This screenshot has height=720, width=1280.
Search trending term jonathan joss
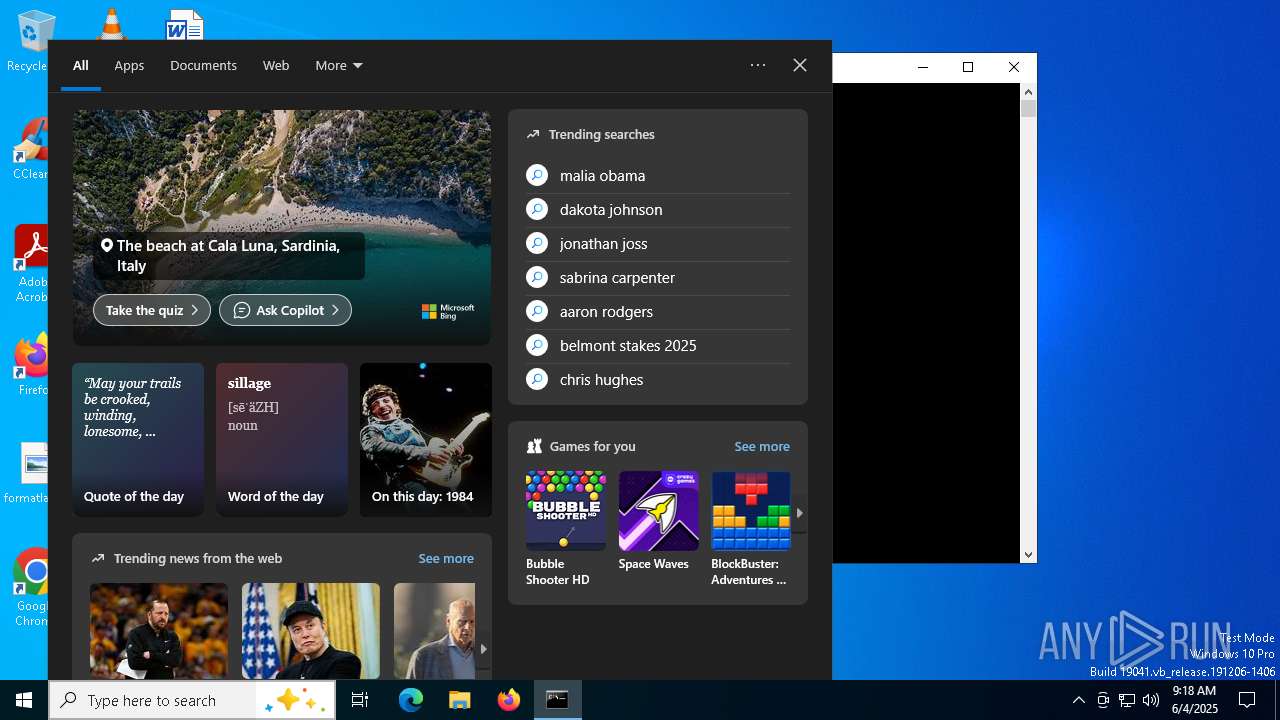tap(658, 244)
